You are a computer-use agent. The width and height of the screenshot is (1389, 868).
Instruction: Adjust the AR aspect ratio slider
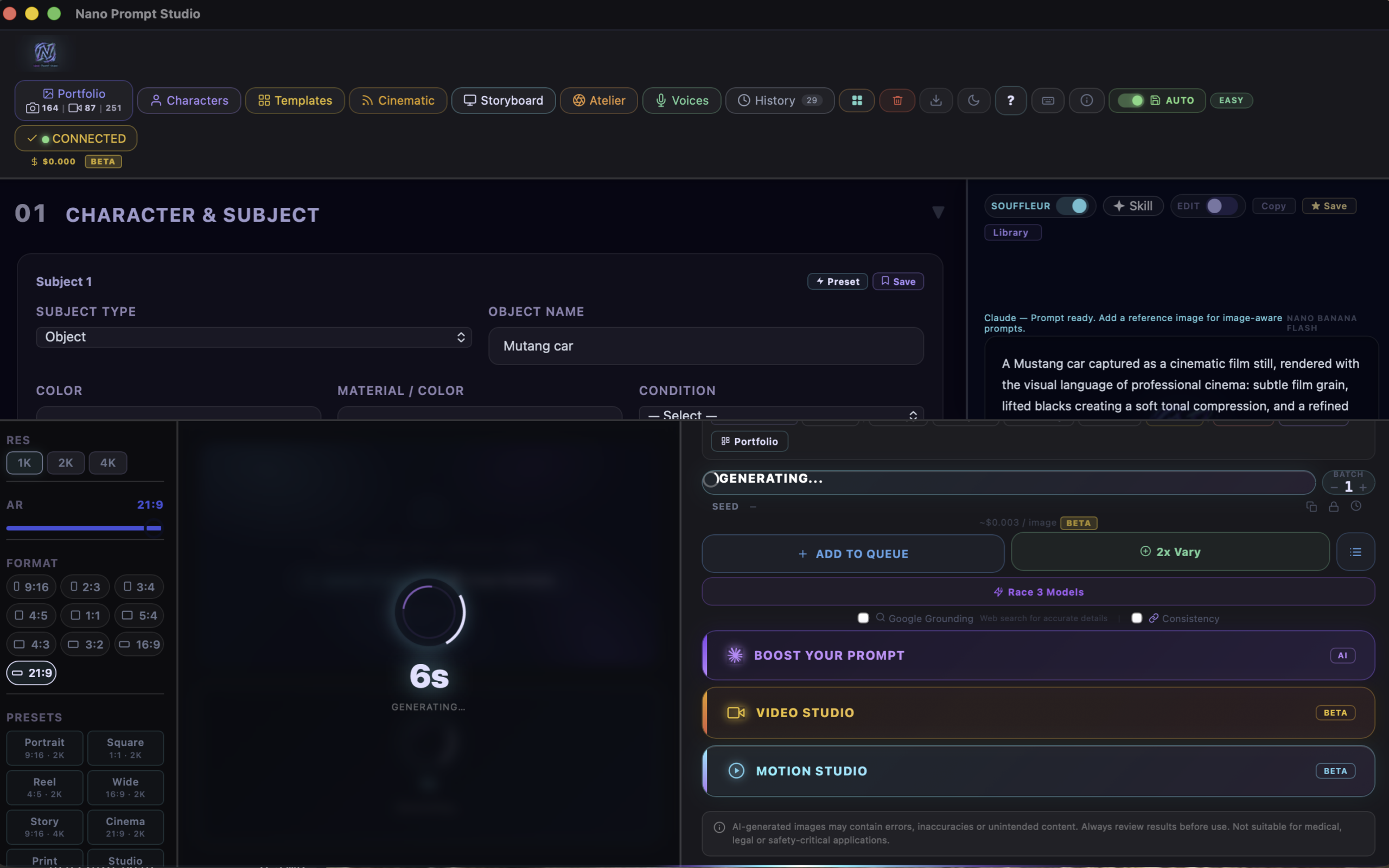153,528
